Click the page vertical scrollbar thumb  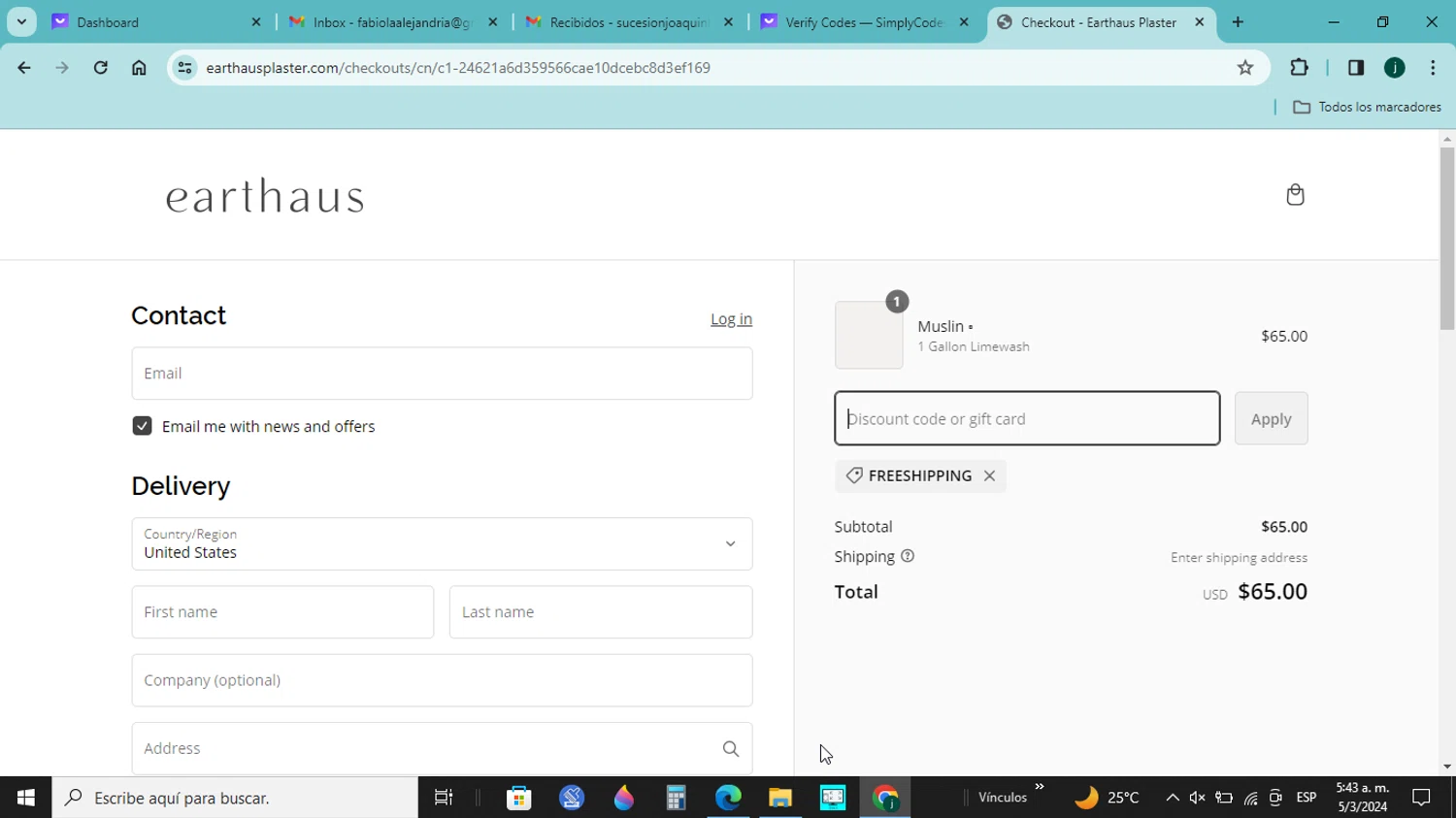tap(1447, 238)
